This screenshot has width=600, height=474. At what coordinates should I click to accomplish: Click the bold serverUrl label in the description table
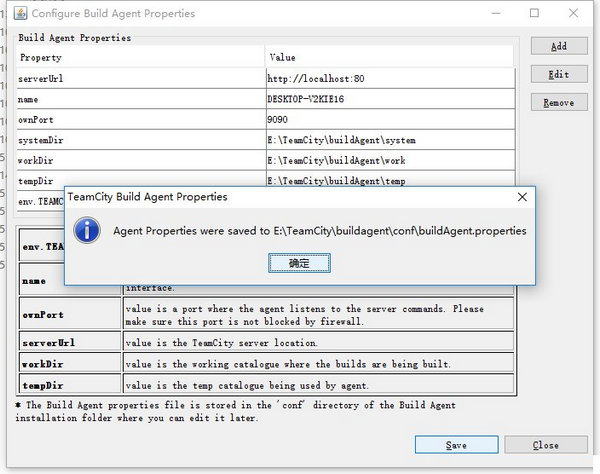click(x=49, y=342)
